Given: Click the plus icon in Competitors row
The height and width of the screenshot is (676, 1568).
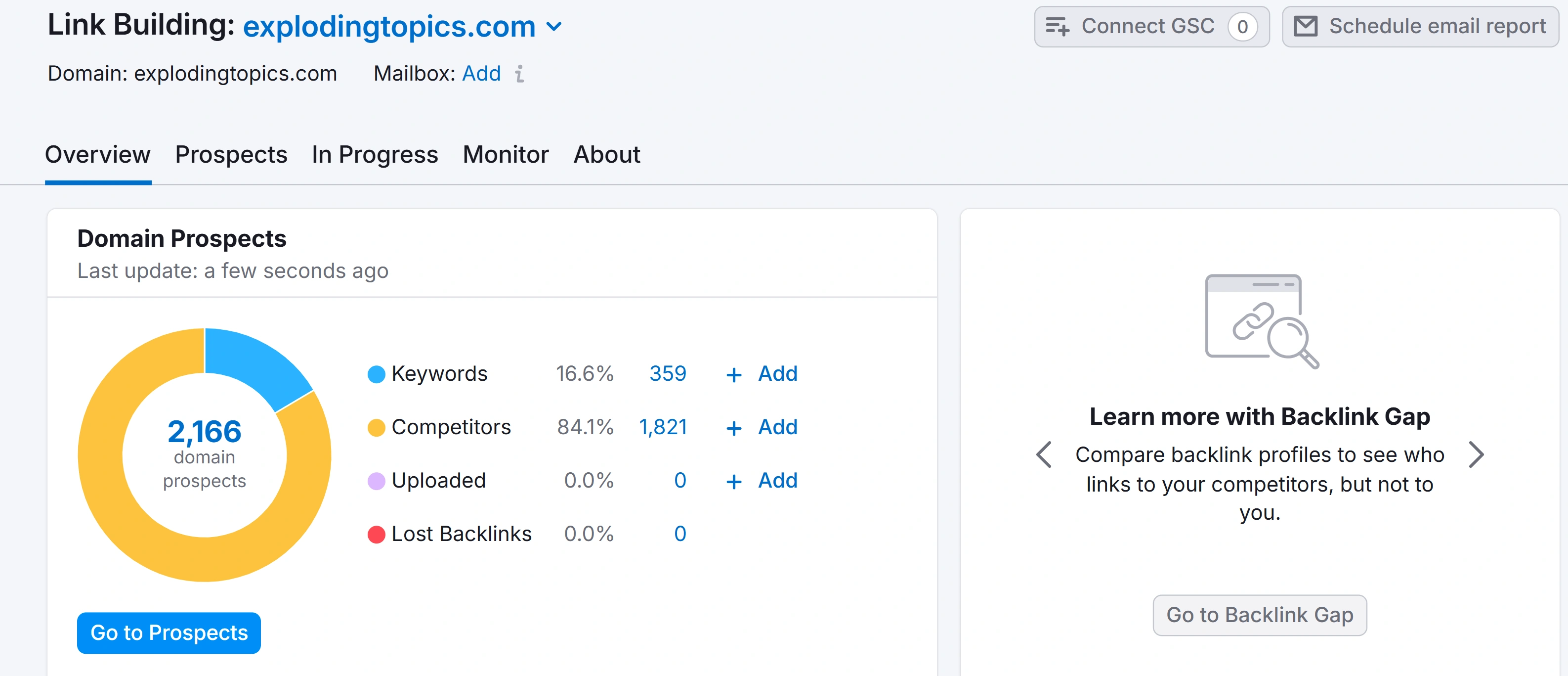Looking at the screenshot, I should (x=733, y=428).
